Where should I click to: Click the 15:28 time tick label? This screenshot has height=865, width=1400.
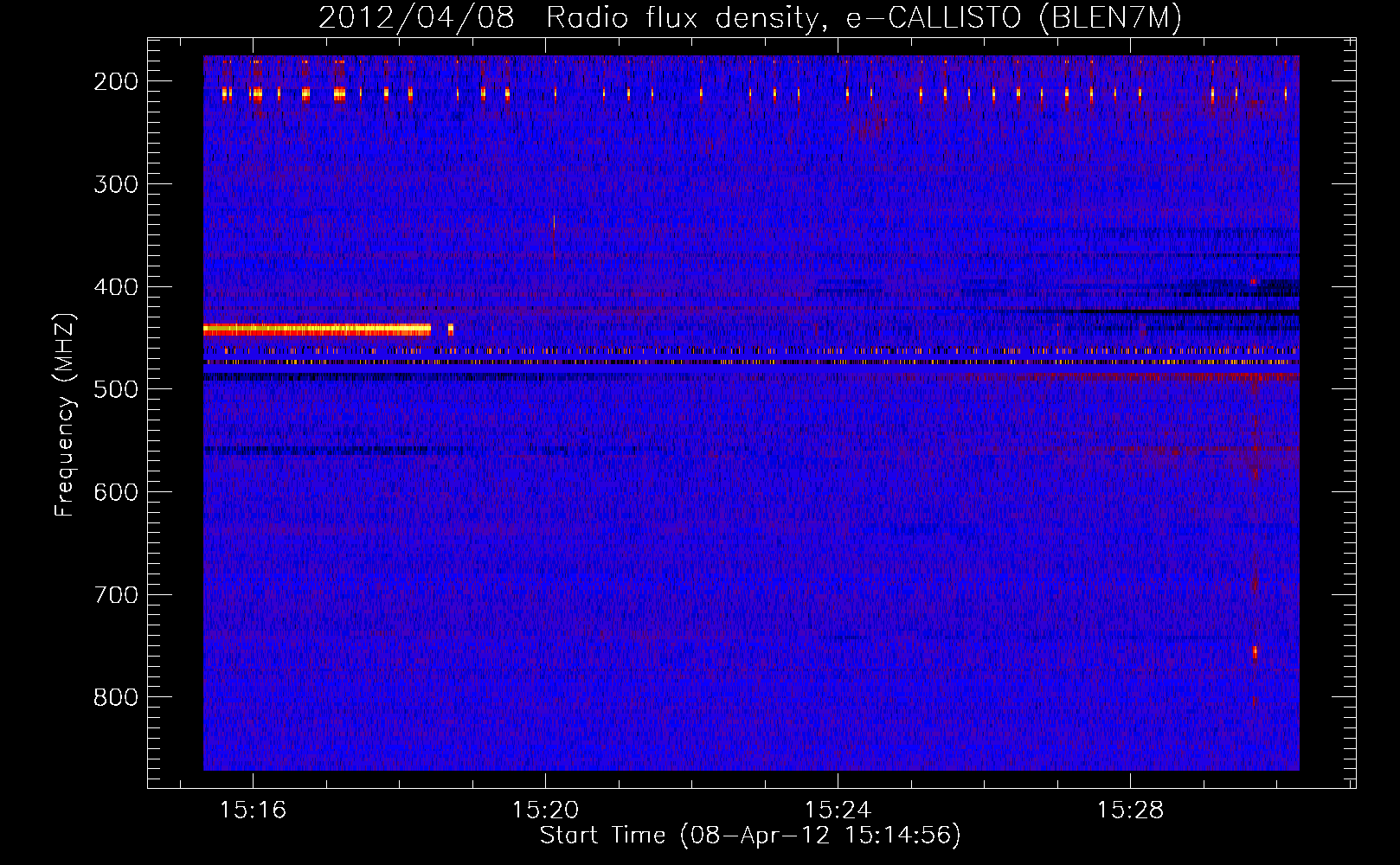[x=1130, y=810]
